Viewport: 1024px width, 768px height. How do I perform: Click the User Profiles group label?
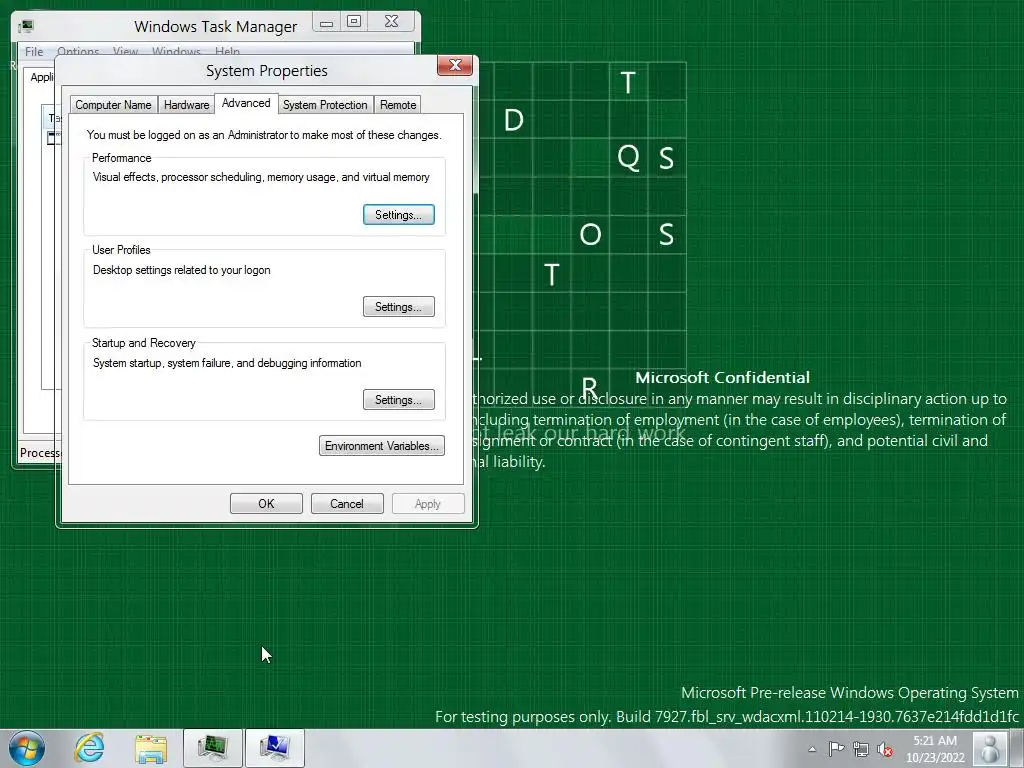[121, 250]
